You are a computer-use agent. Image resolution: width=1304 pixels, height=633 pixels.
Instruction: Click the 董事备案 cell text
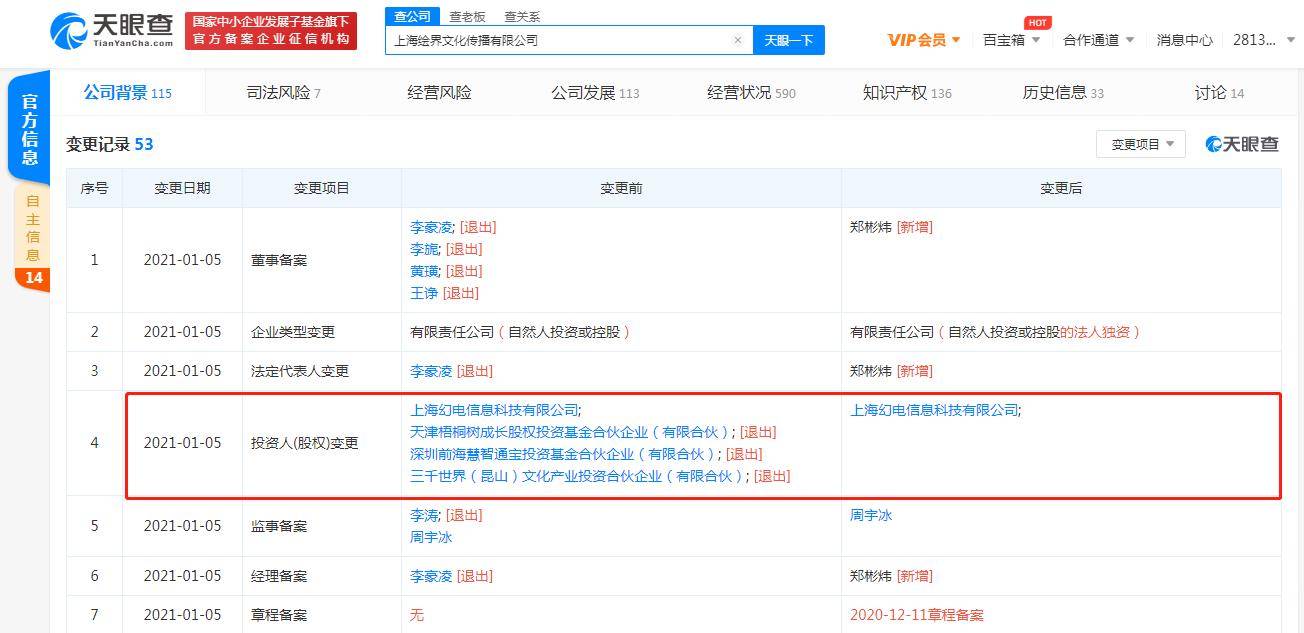pyautogui.click(x=279, y=260)
